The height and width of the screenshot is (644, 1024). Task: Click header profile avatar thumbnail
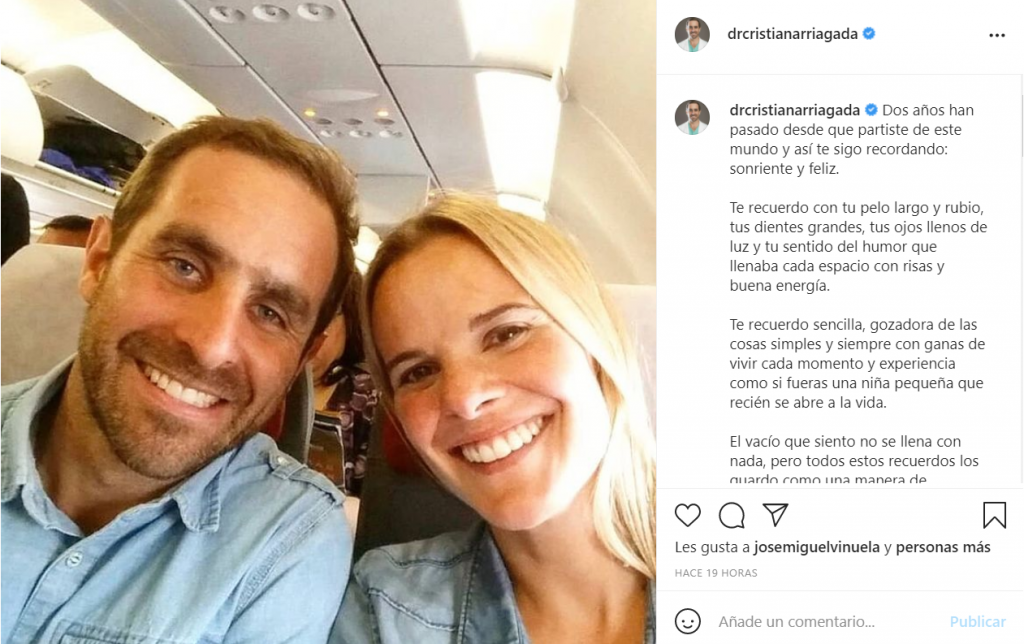click(692, 35)
